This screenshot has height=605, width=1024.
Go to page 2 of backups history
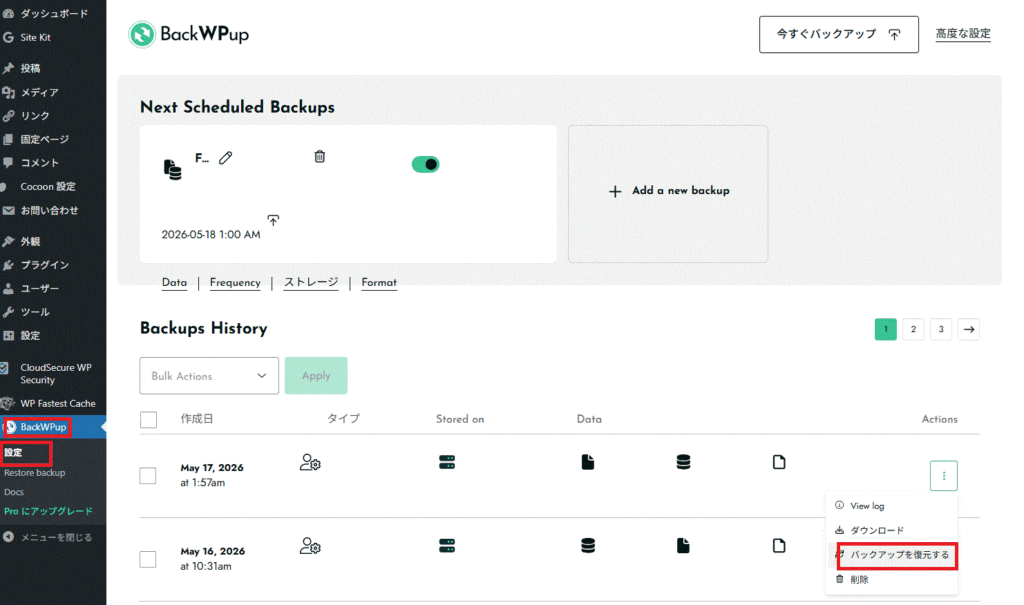(913, 329)
